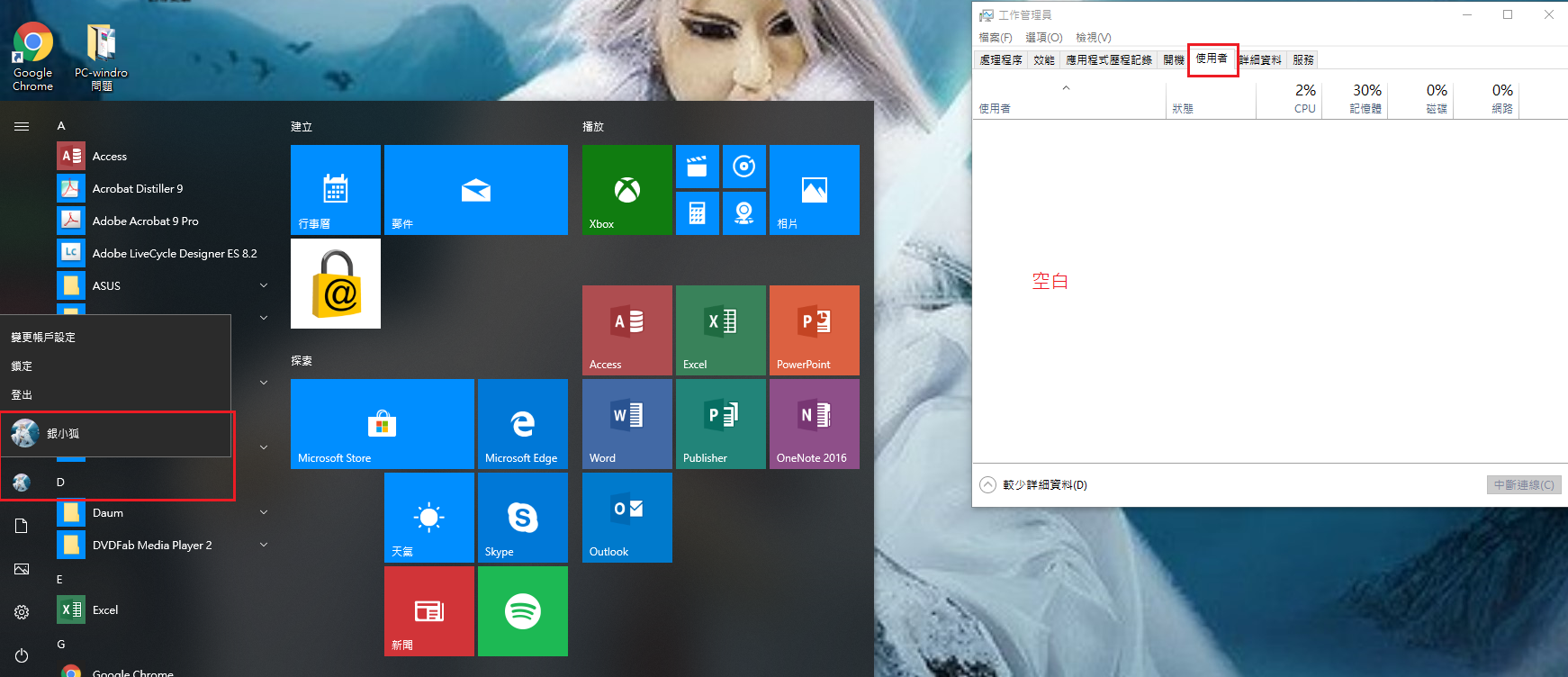Open Adobe LiveCycle Designer ES 8.2
Image resolution: width=1568 pixels, height=677 pixels.
pyautogui.click(x=162, y=253)
